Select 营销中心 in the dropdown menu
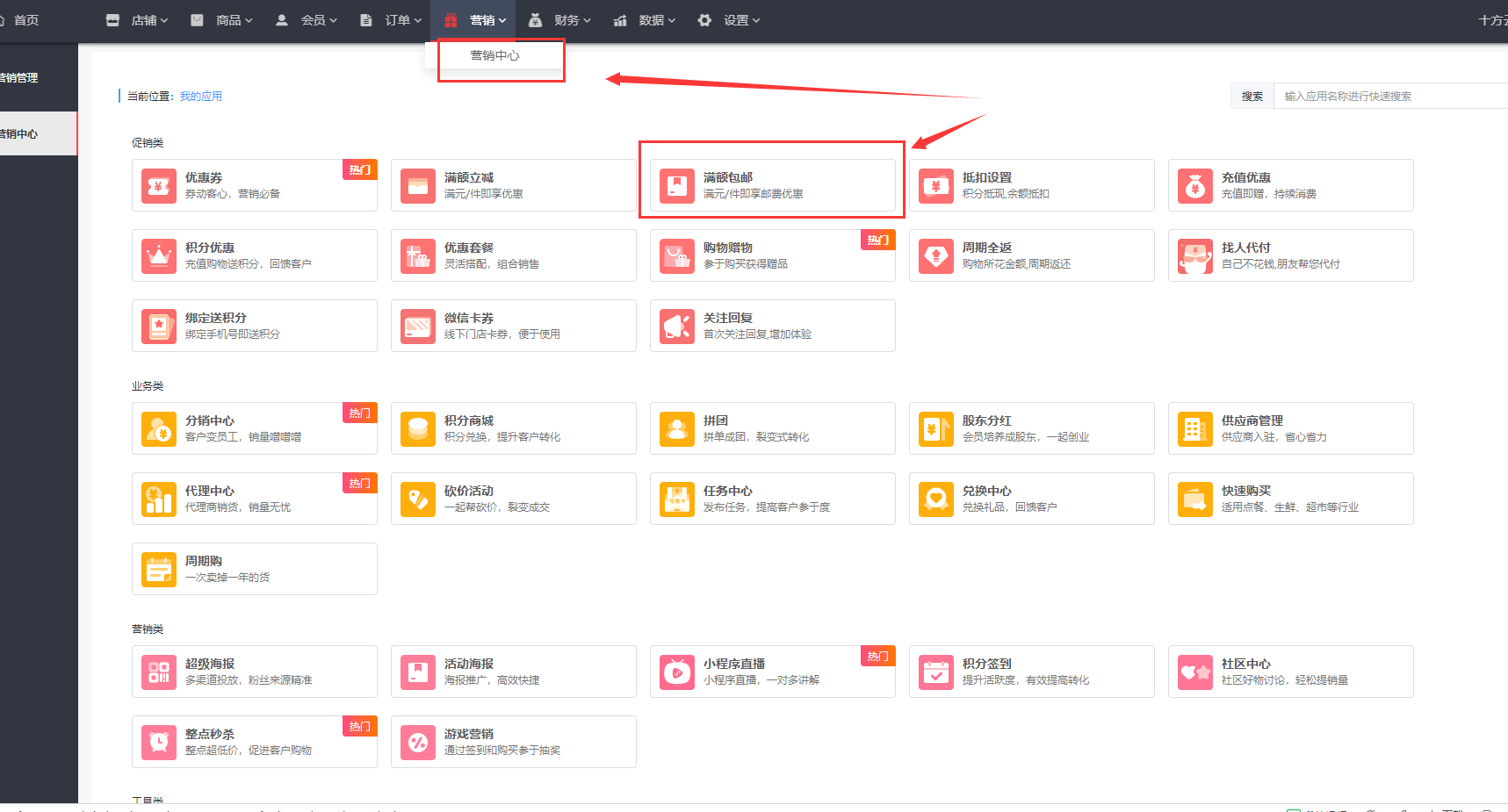This screenshot has height=812, width=1508. (x=494, y=55)
